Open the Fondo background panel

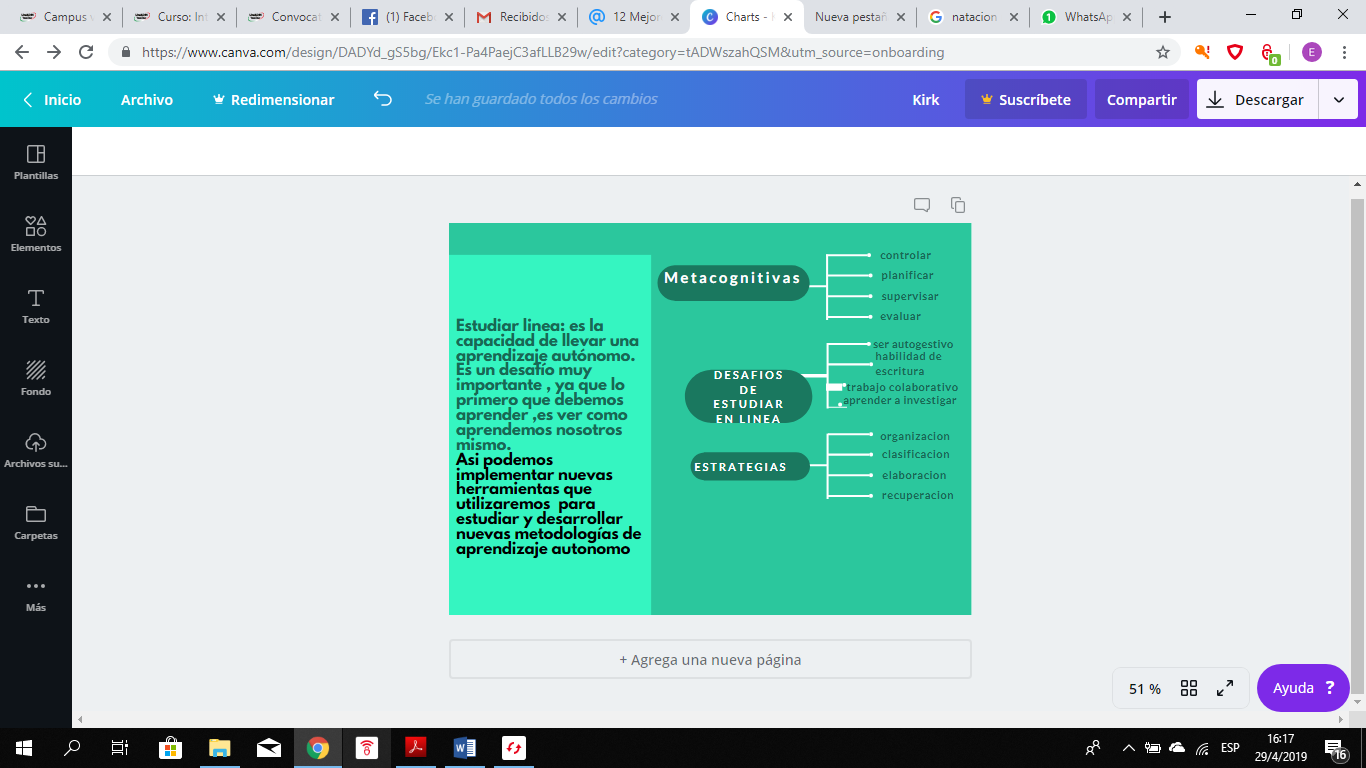tap(36, 378)
